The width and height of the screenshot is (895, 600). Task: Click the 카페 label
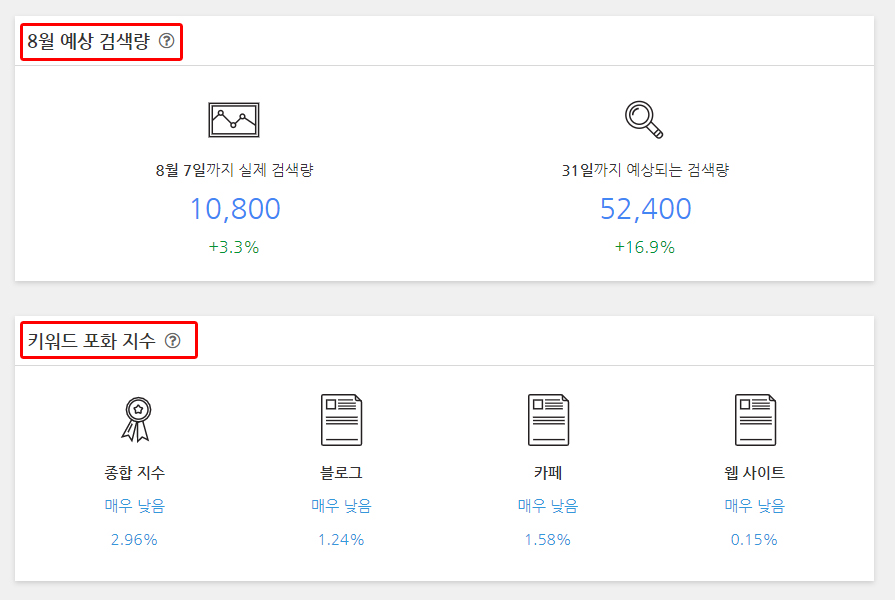click(548, 473)
